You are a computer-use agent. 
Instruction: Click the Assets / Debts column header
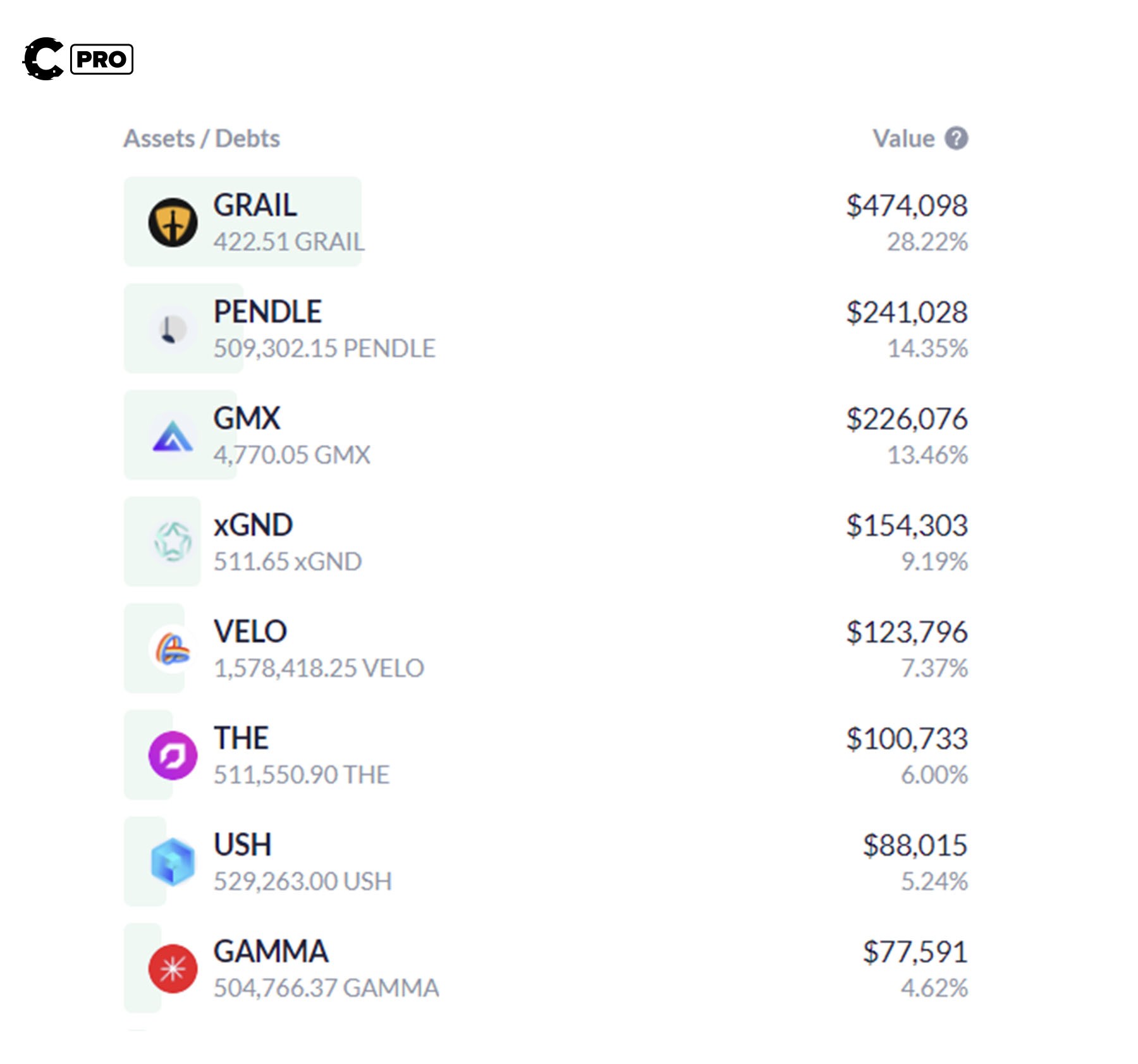pos(202,138)
